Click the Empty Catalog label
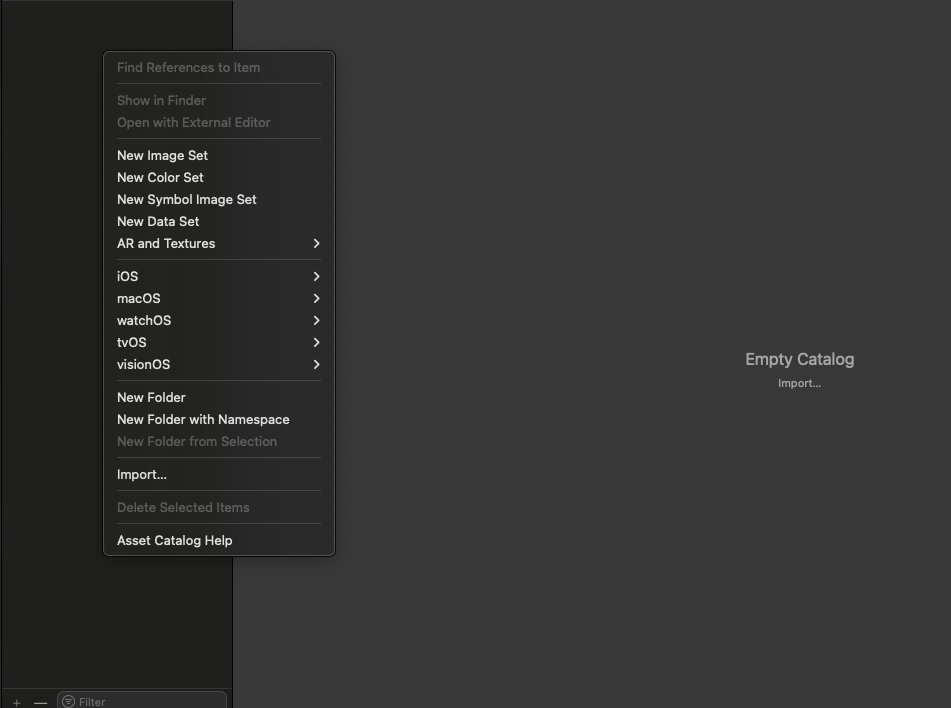 coord(799,359)
